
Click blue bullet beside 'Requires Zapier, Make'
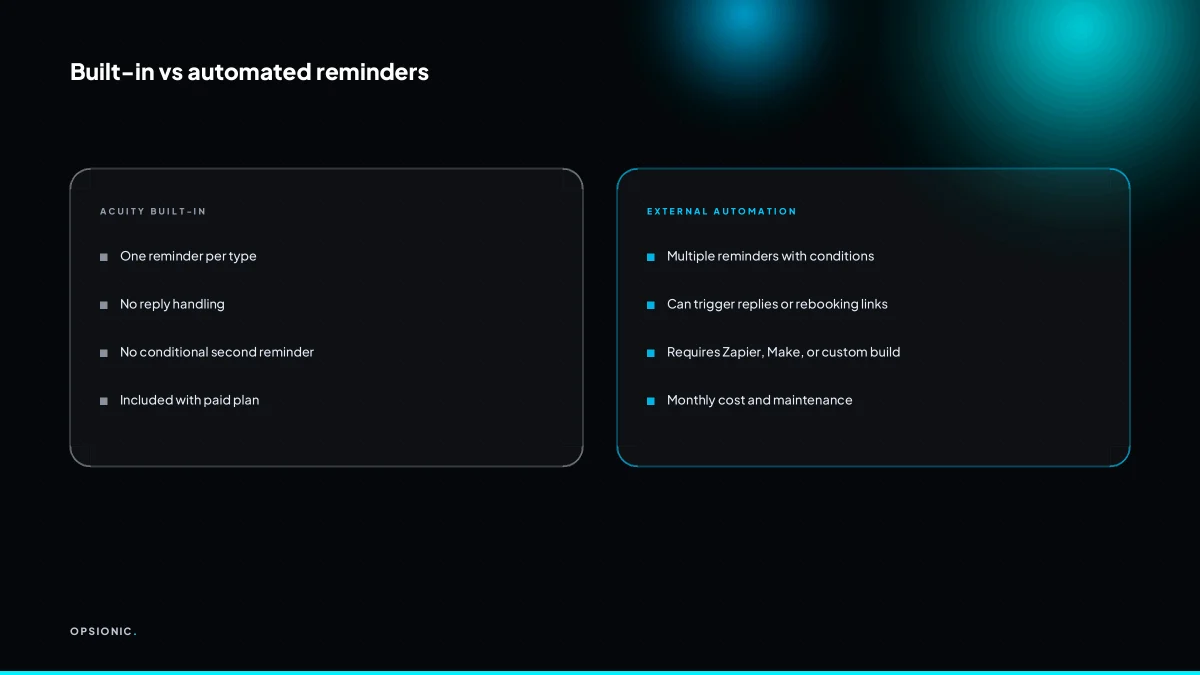(x=651, y=354)
